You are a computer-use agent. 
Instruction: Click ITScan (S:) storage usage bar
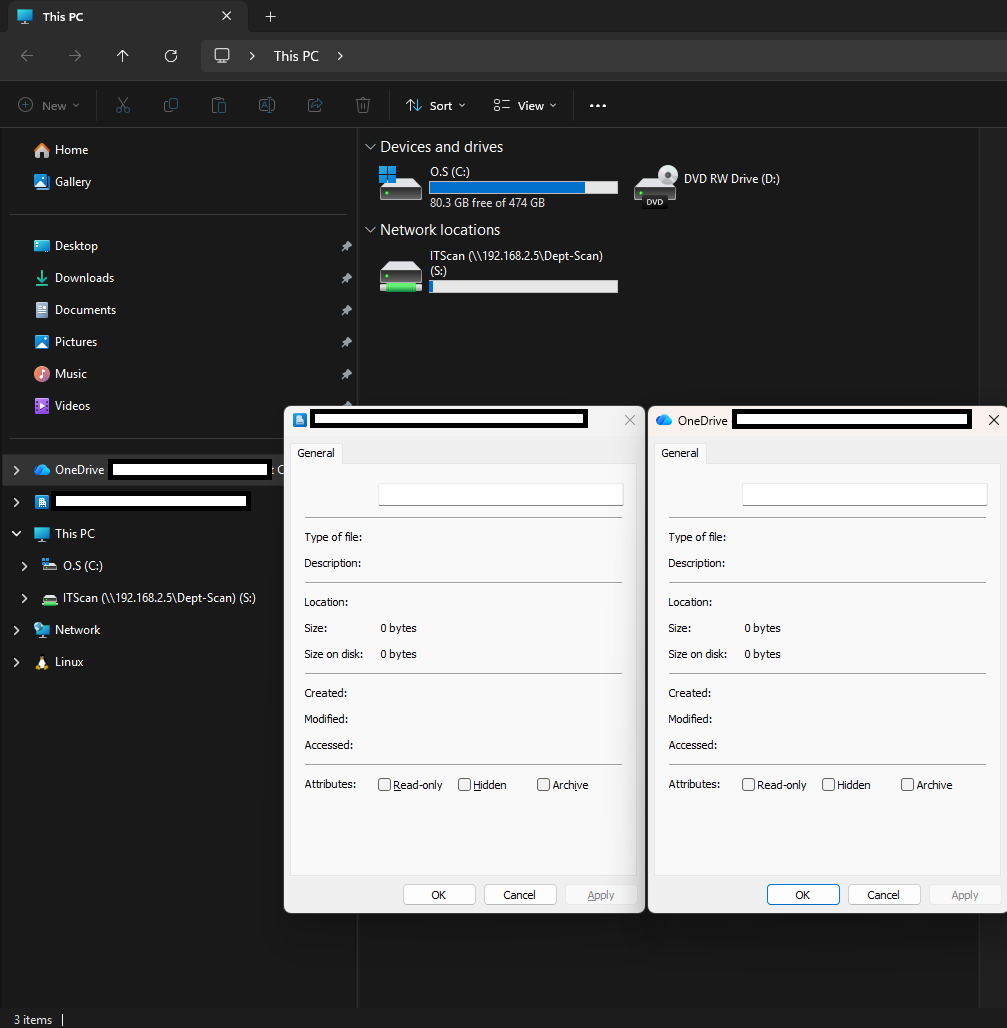(x=523, y=287)
